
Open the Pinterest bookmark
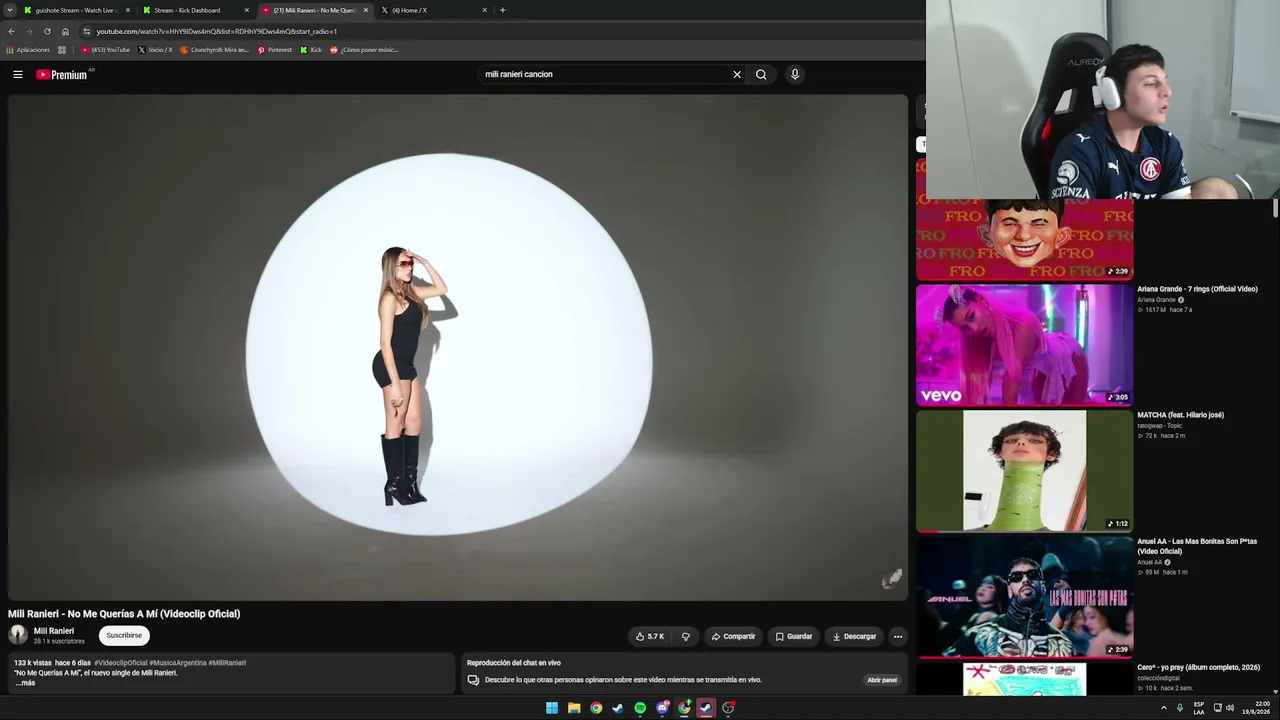coord(275,50)
